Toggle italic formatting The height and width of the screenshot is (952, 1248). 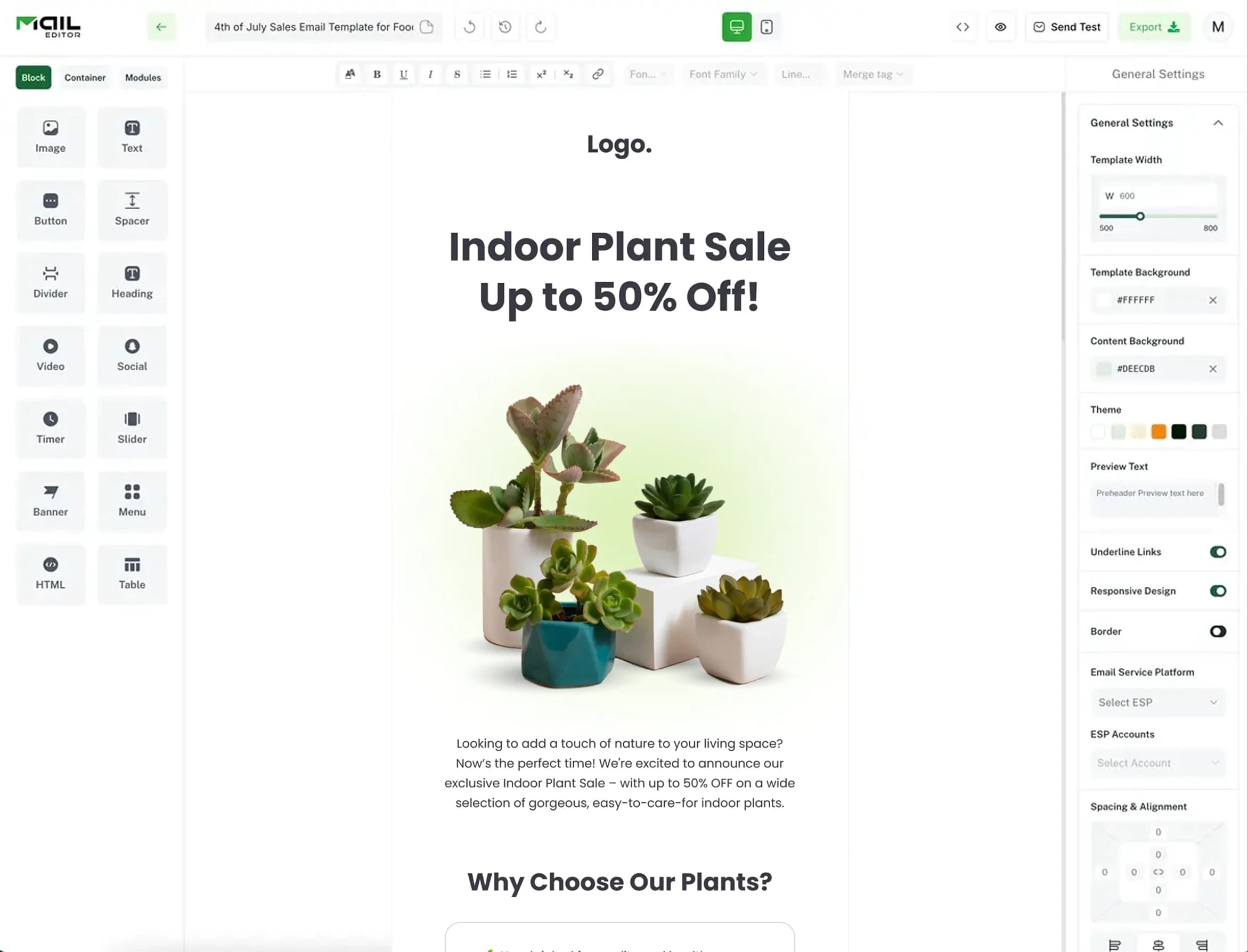tap(430, 74)
